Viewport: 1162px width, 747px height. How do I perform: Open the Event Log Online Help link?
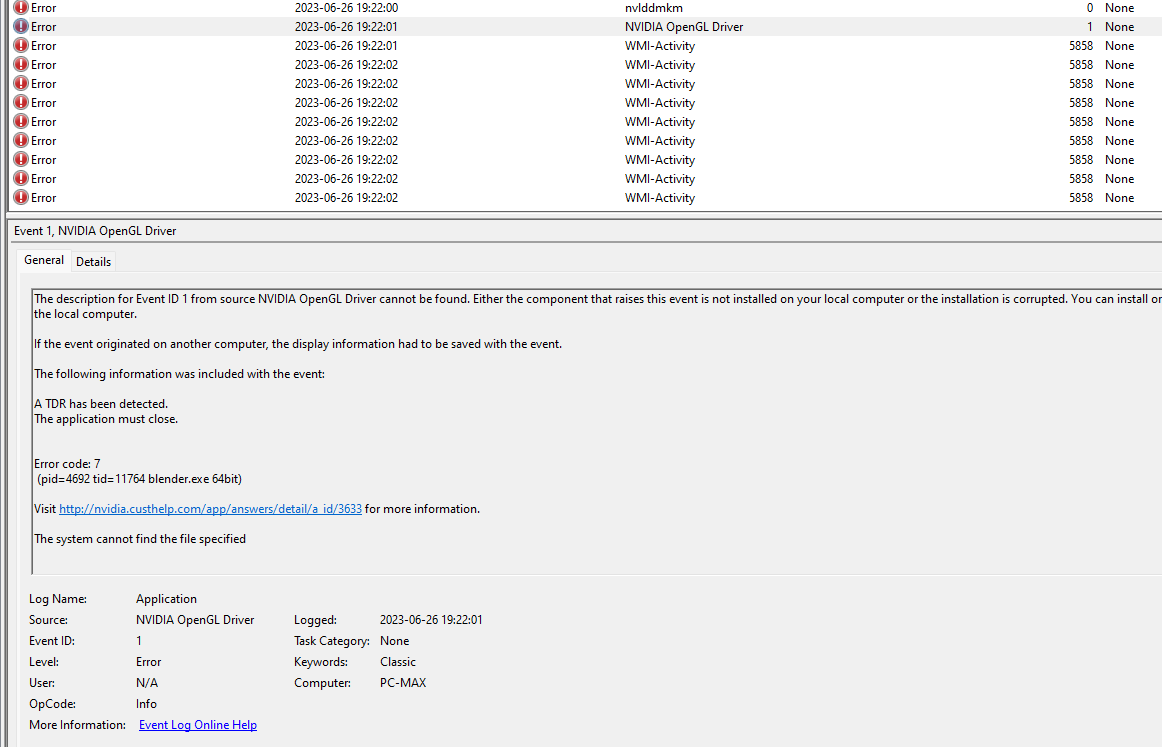pos(197,725)
